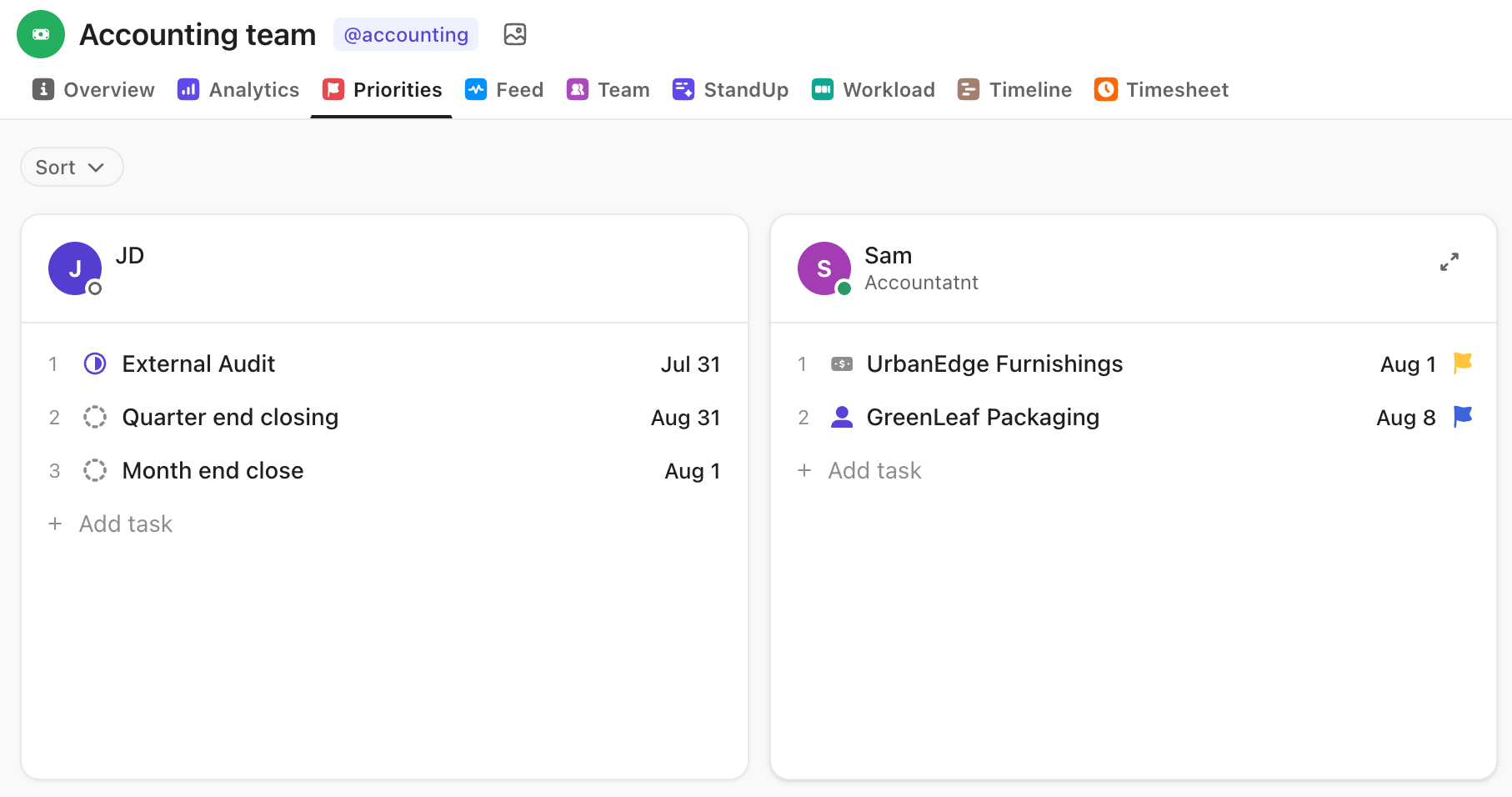The width and height of the screenshot is (1512, 797).
Task: Switch to the Overview tab
Action: tap(93, 89)
